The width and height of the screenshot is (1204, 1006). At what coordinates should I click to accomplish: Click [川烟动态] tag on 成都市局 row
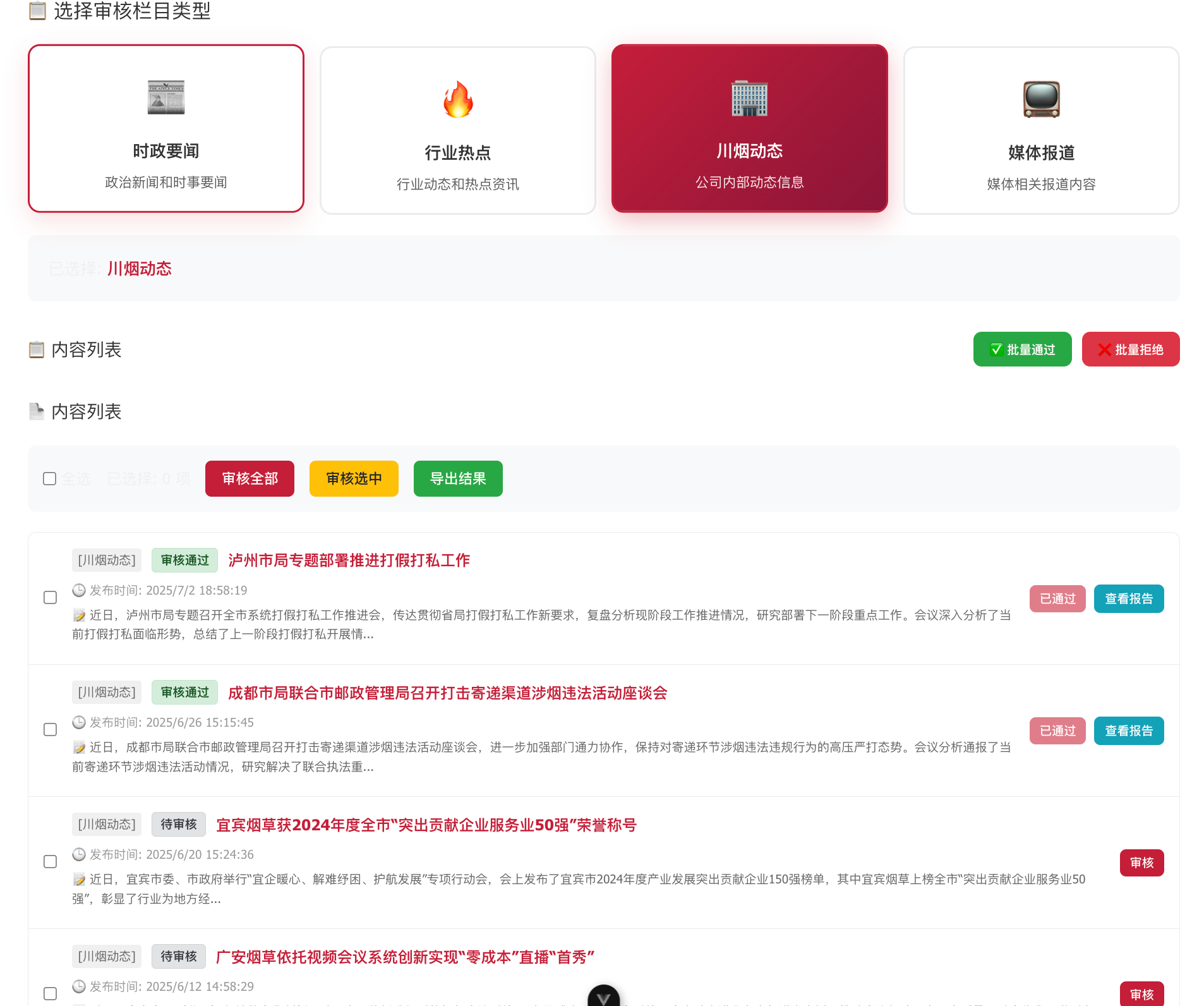coord(107,692)
